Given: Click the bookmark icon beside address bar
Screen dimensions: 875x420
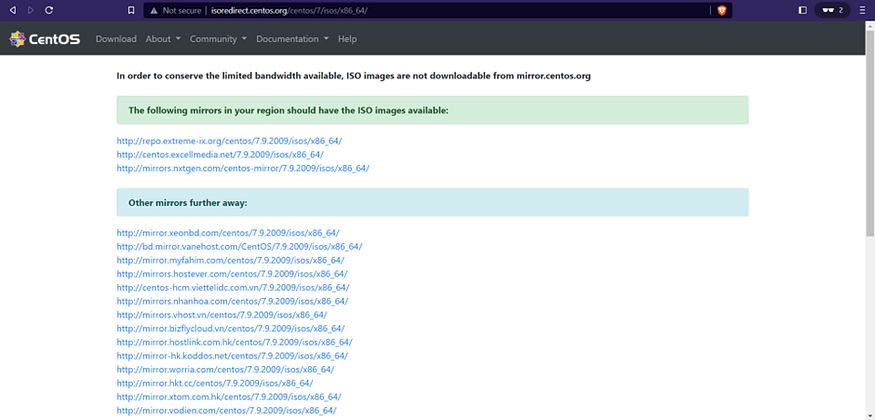Looking at the screenshot, I should click(131, 10).
